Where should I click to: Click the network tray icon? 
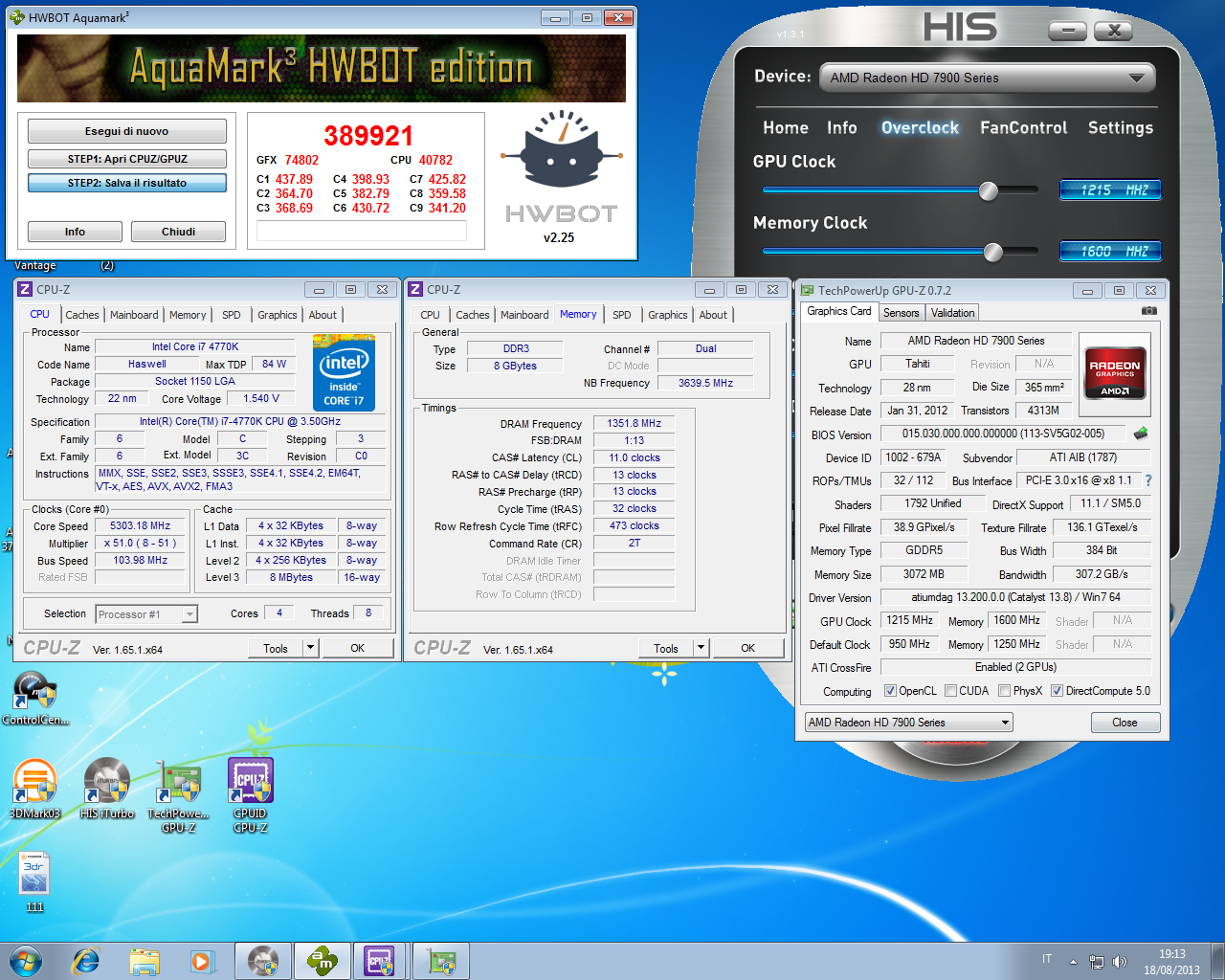click(1097, 961)
